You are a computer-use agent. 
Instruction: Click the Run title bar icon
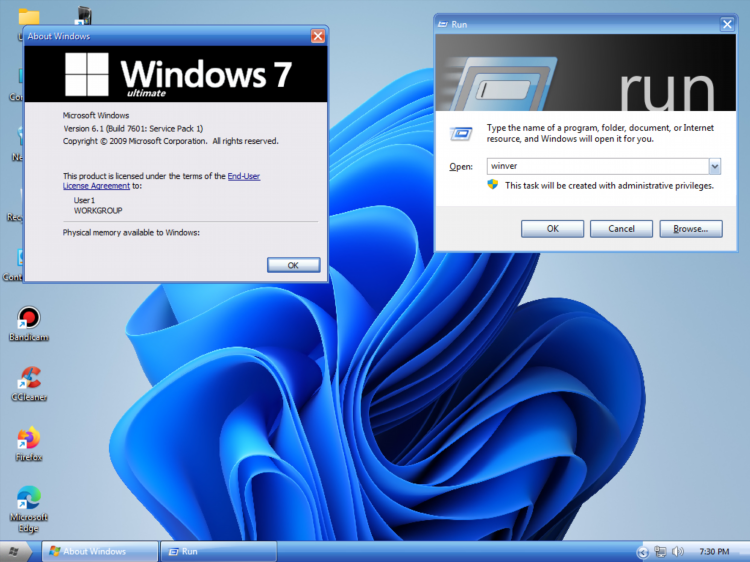(x=443, y=24)
